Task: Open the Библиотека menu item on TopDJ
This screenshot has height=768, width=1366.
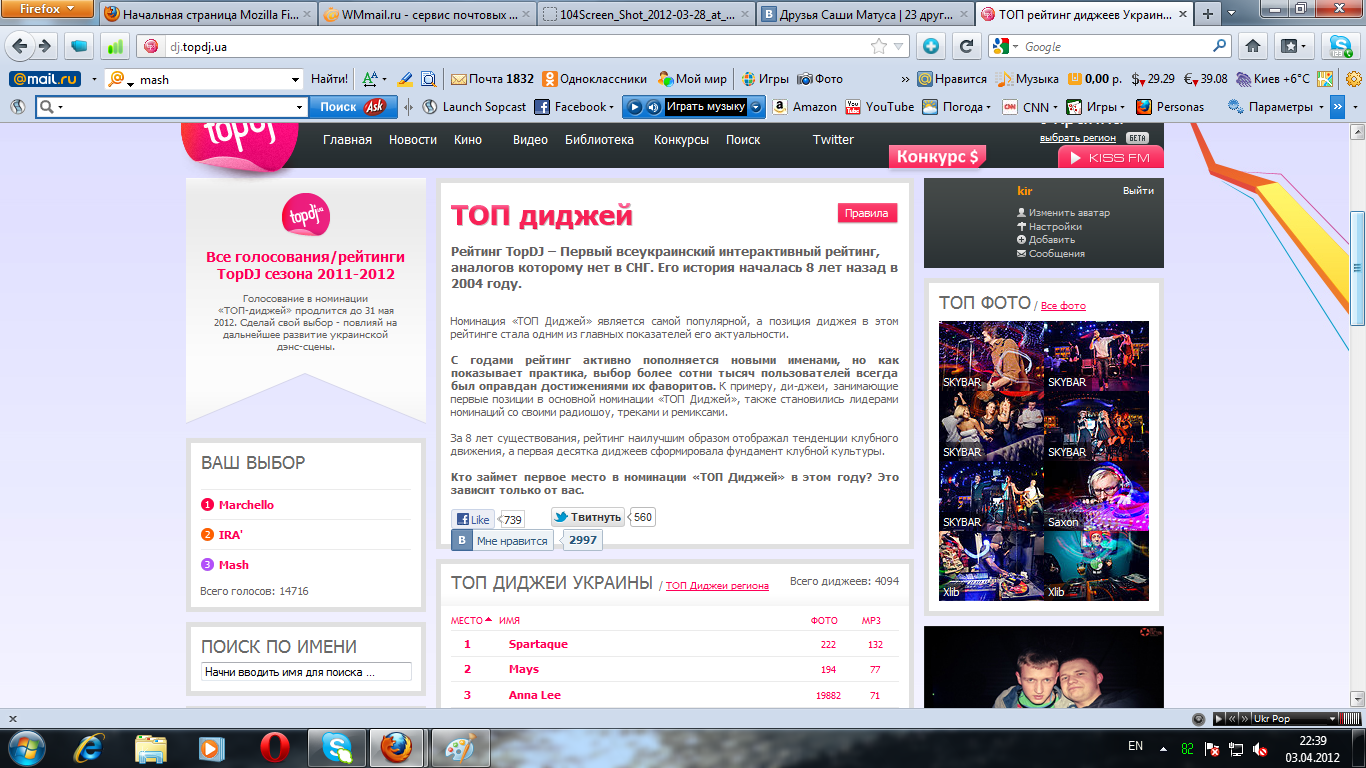Action: pos(599,140)
